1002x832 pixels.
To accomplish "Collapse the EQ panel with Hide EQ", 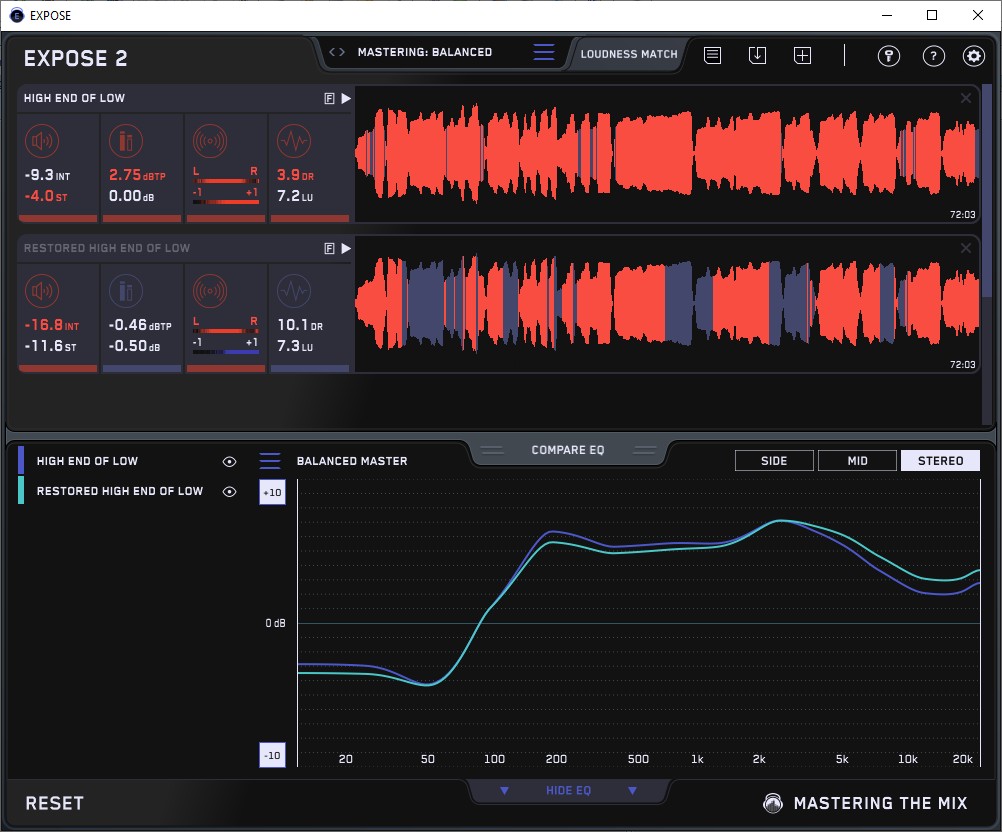I will (x=568, y=791).
